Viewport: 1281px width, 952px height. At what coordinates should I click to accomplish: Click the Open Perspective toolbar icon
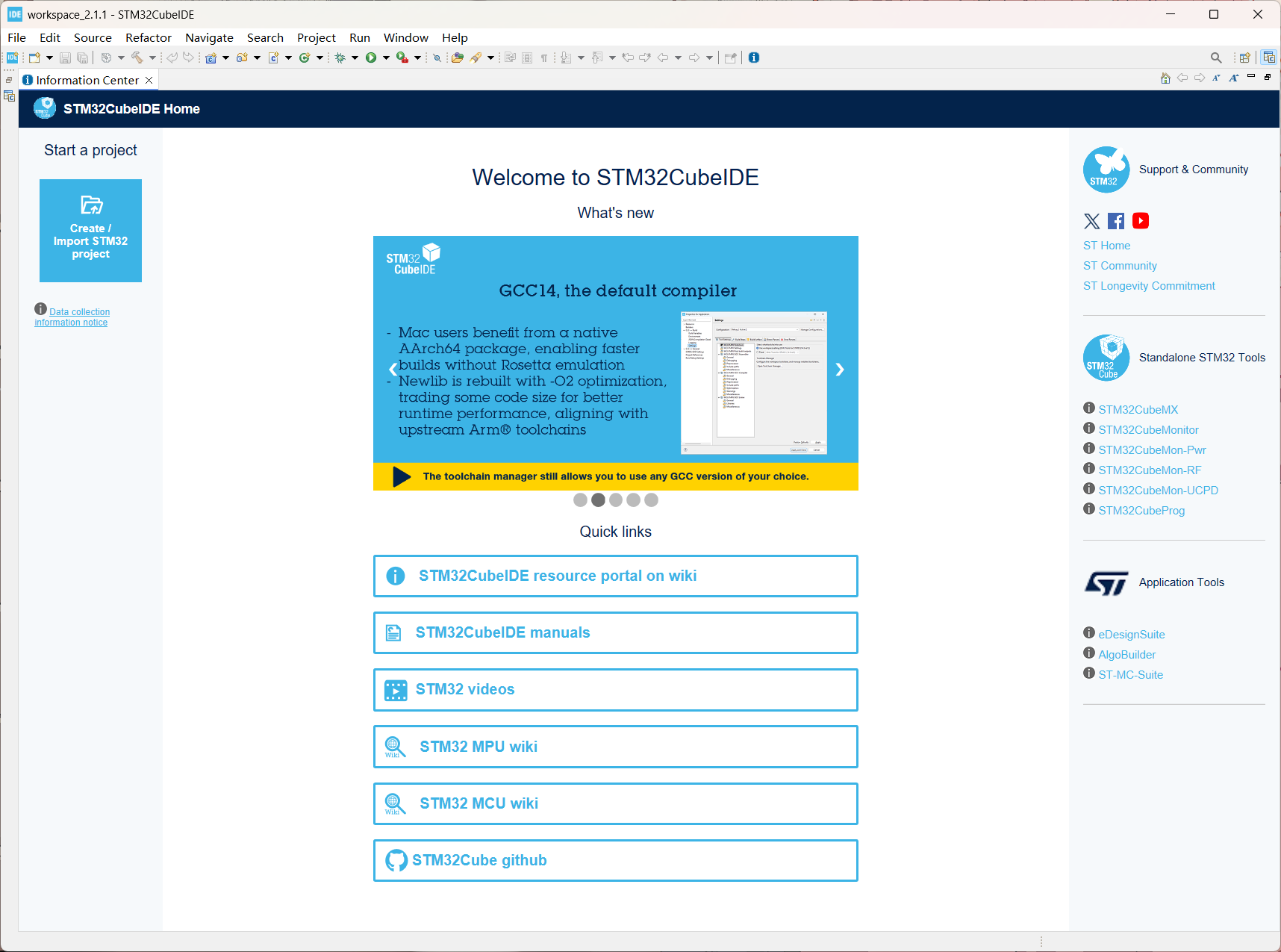[1244, 57]
